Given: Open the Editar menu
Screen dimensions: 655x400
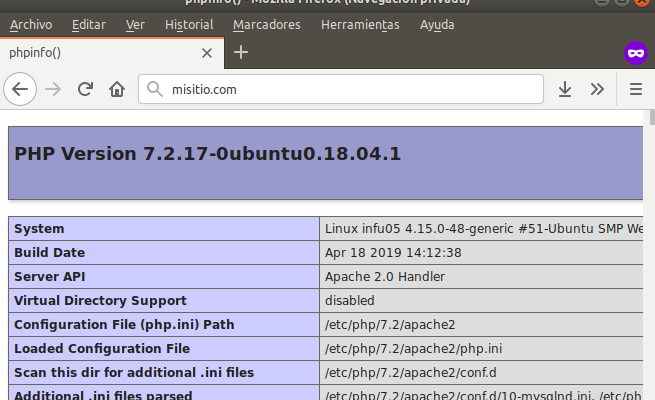Looking at the screenshot, I should (89, 25).
